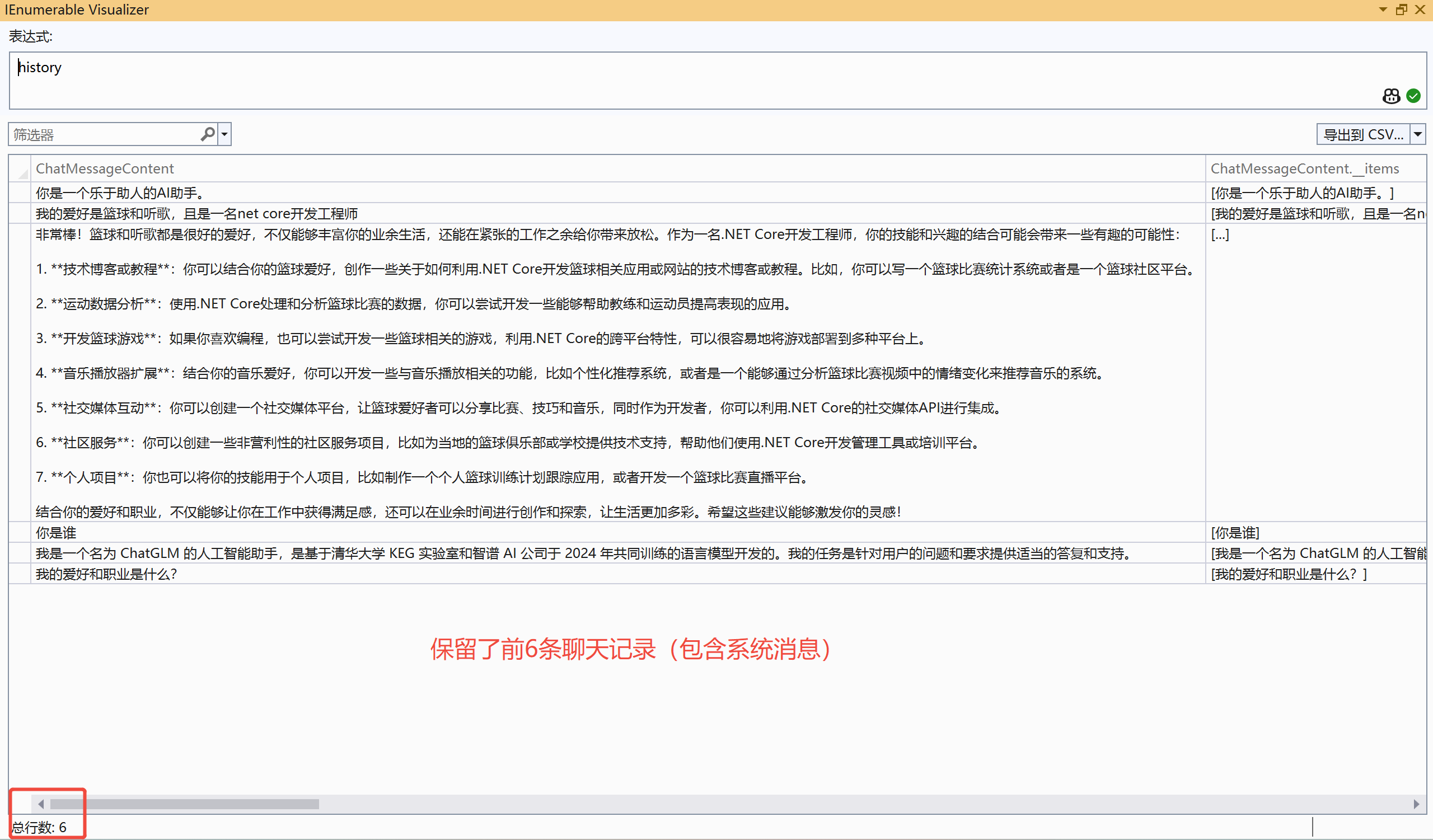Viewport: 1433px width, 840px height.
Task: Click the horizontal scrollbar right arrow
Action: (1416, 804)
